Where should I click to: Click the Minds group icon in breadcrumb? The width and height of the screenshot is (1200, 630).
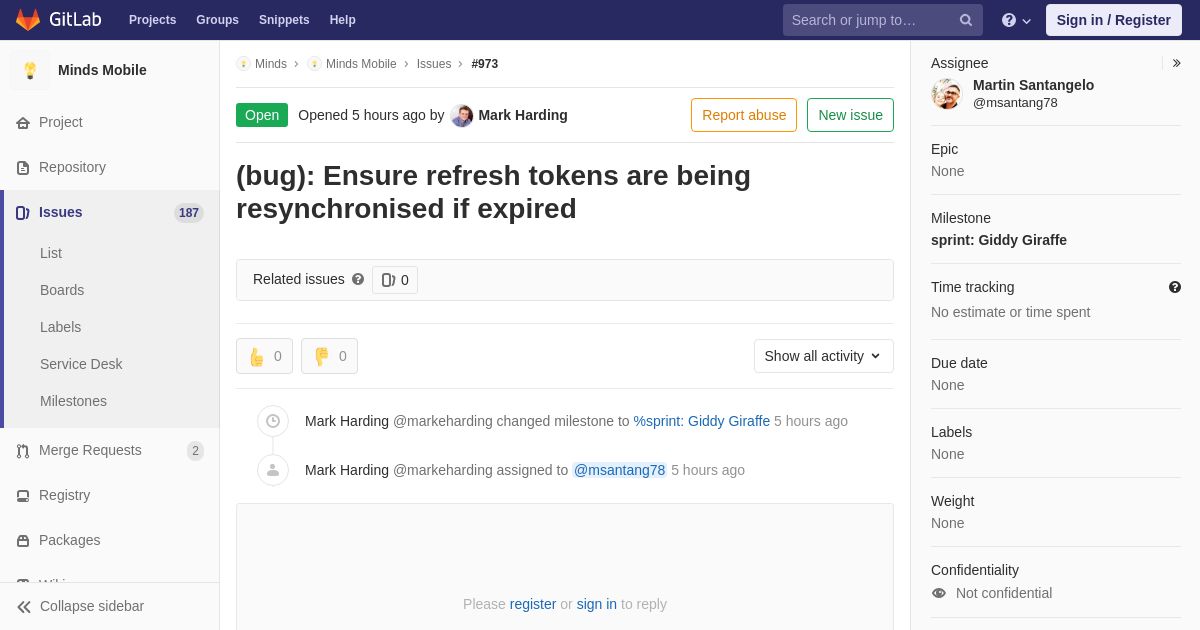[243, 64]
